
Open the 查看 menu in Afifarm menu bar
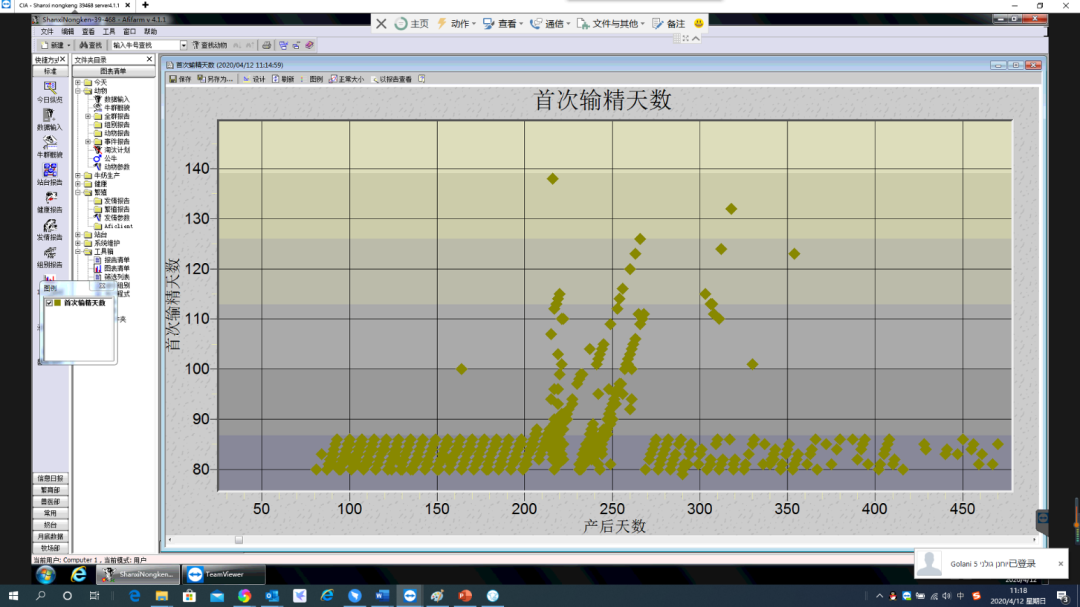coord(88,32)
